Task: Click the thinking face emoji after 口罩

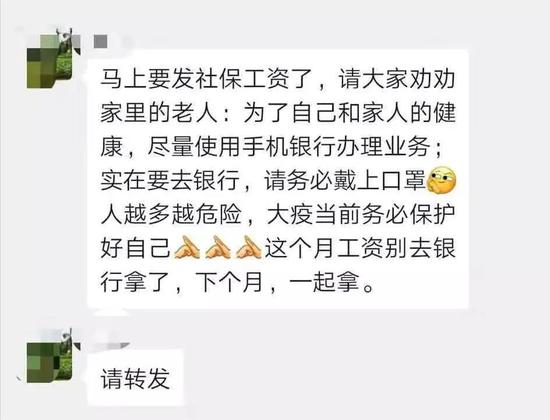Action: 441,181
